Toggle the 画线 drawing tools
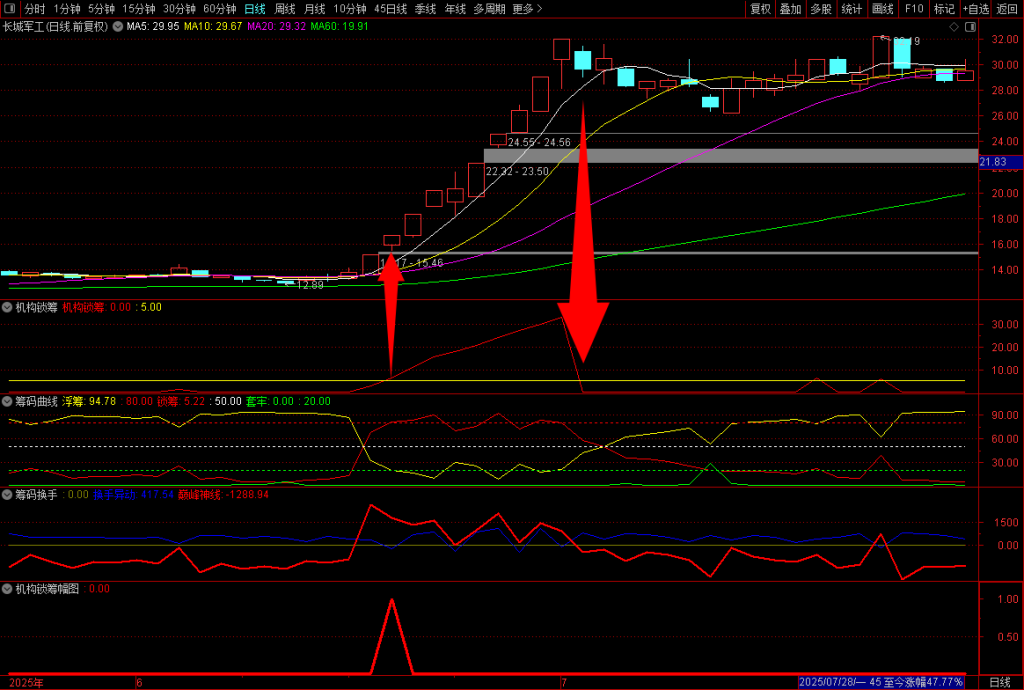The image size is (1024, 690). click(x=883, y=9)
